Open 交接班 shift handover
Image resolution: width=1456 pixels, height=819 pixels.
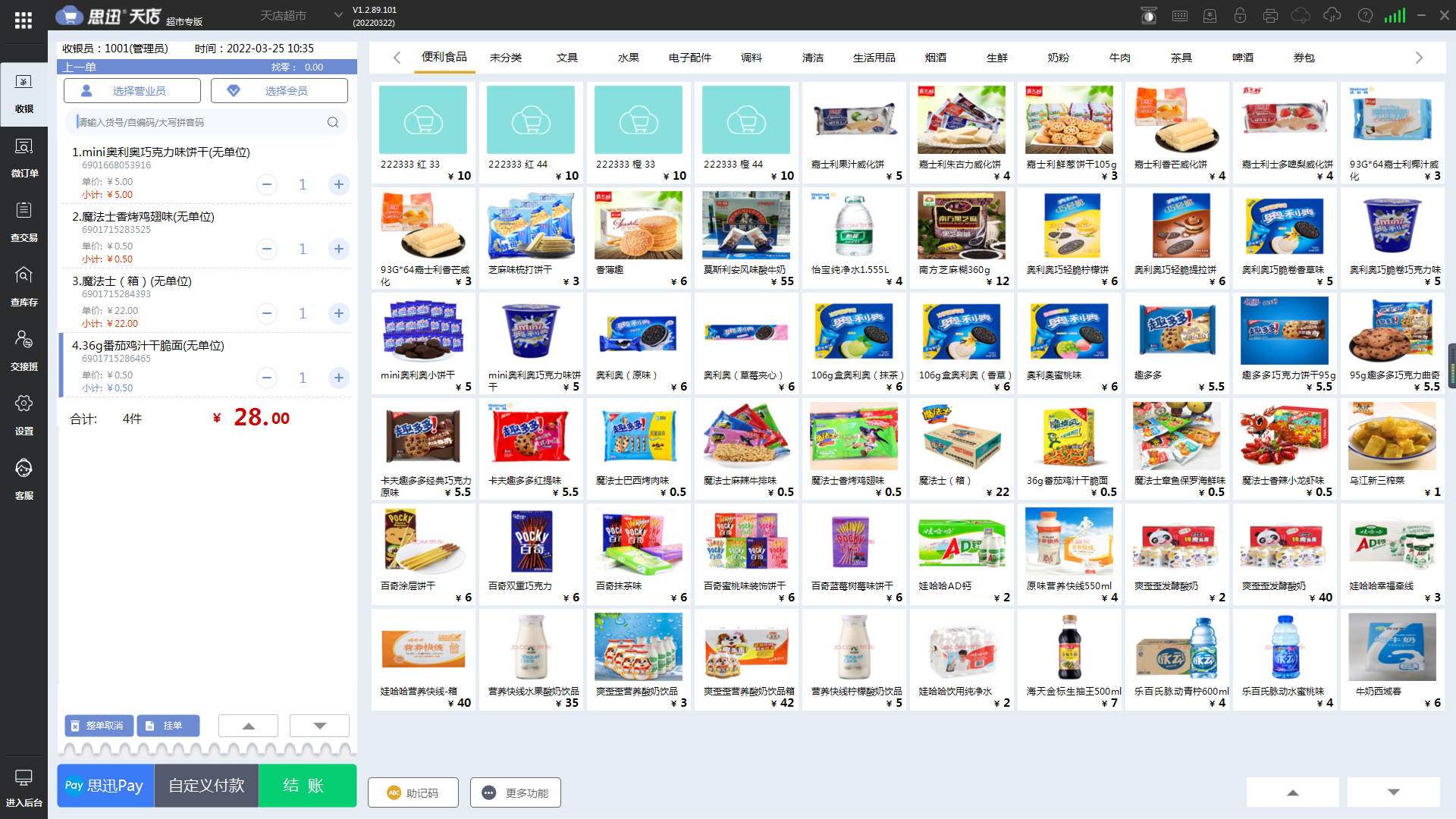pos(24,351)
